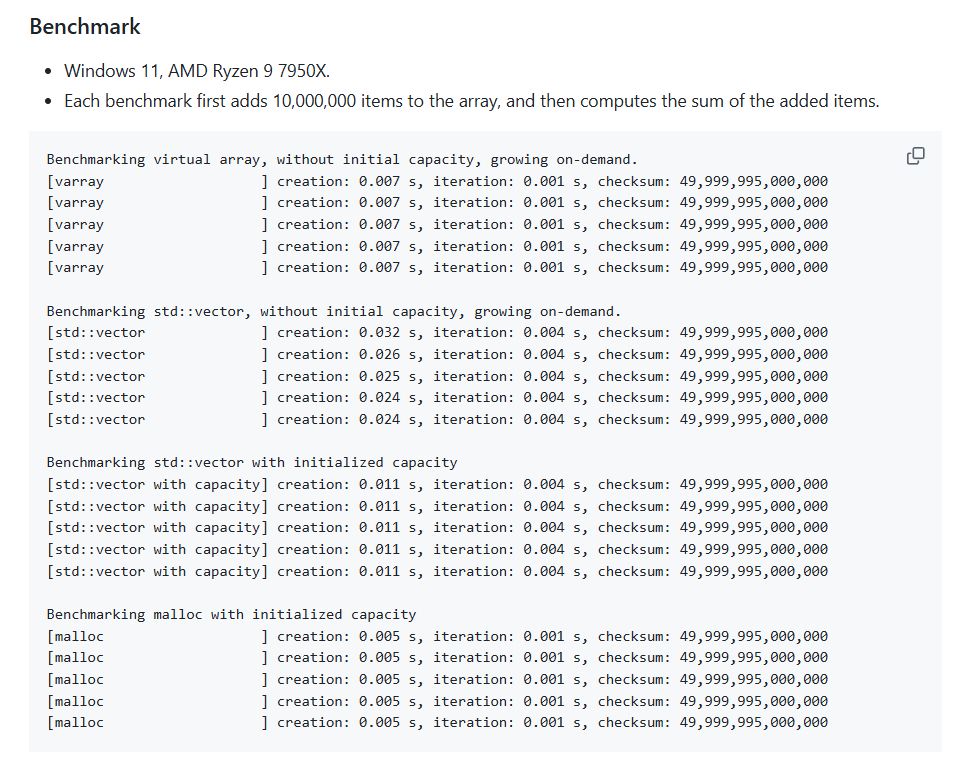Click the last [varray] result line
The height and width of the screenshot is (765, 957).
(x=437, y=267)
